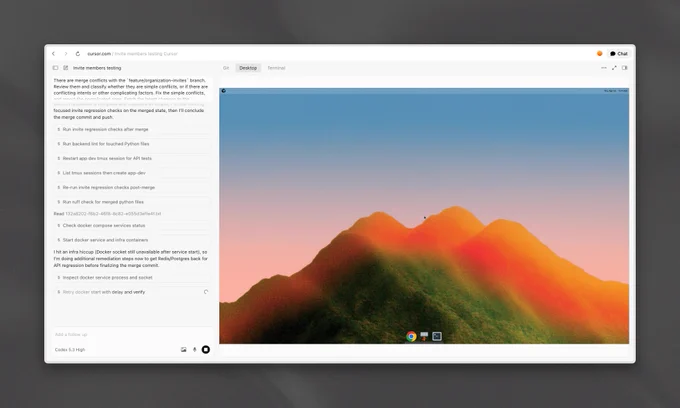Click the user prompt about merge conflicts
This screenshot has height=408, width=680.
(x=131, y=89)
